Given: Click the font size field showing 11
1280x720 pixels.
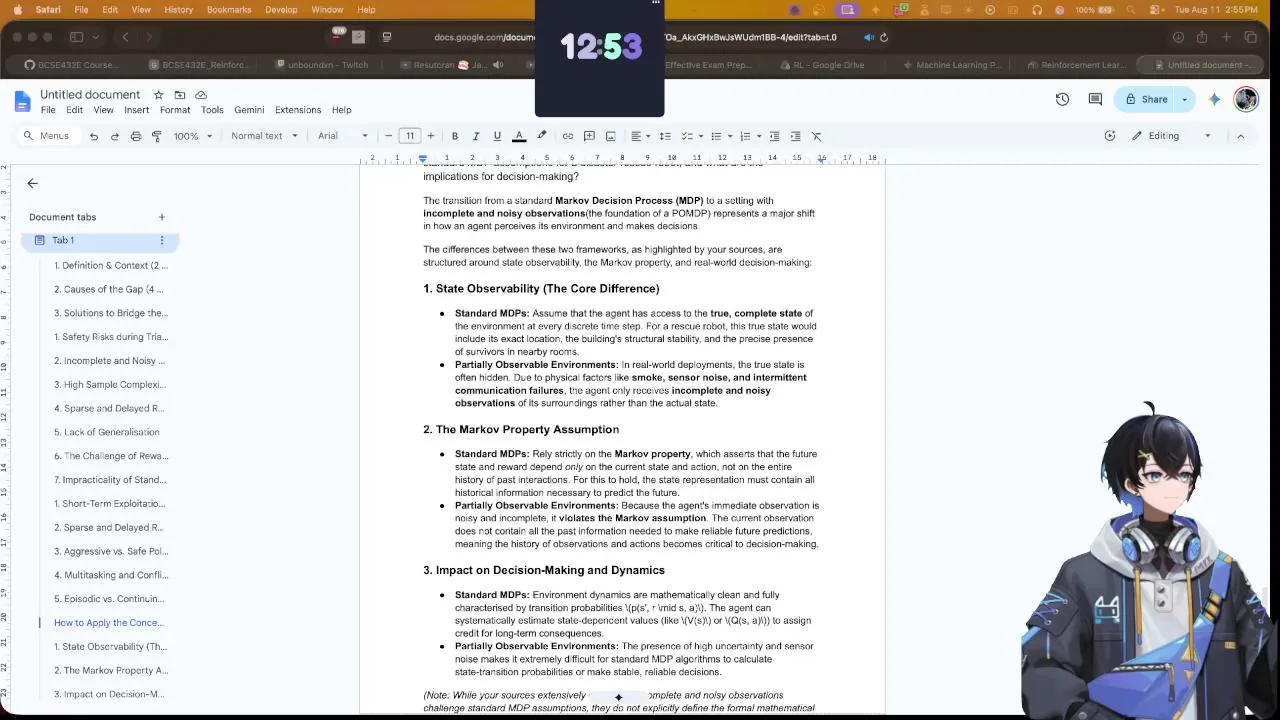Looking at the screenshot, I should pyautogui.click(x=410, y=136).
